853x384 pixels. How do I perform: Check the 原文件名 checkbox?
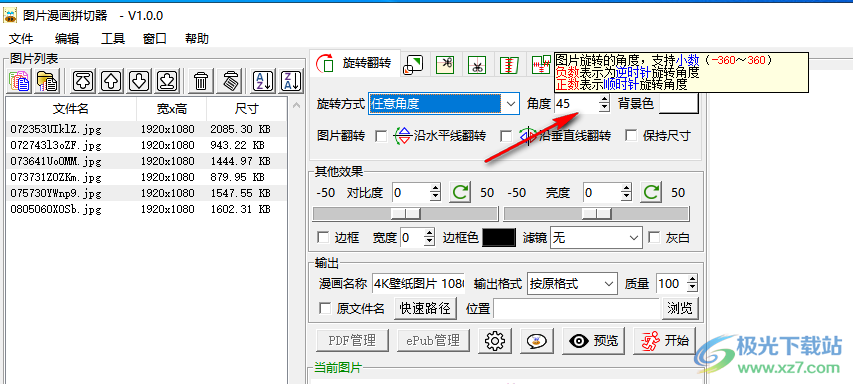(x=325, y=308)
